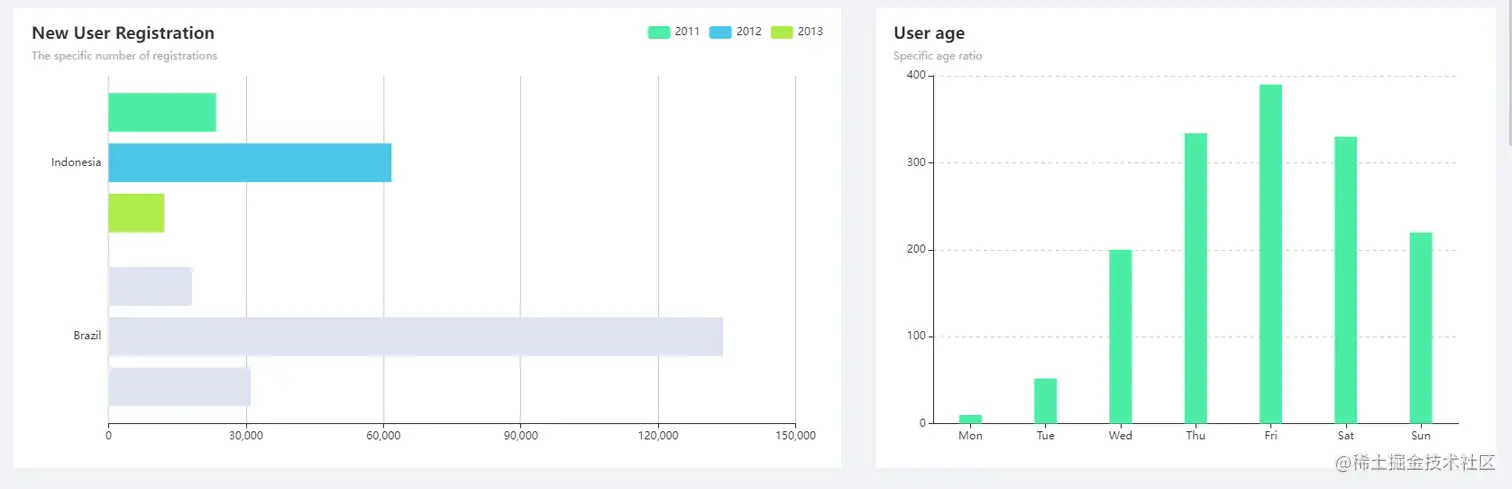Click the green 2011 legend swatch
Viewport: 1512px width, 489px height.
pos(659,32)
